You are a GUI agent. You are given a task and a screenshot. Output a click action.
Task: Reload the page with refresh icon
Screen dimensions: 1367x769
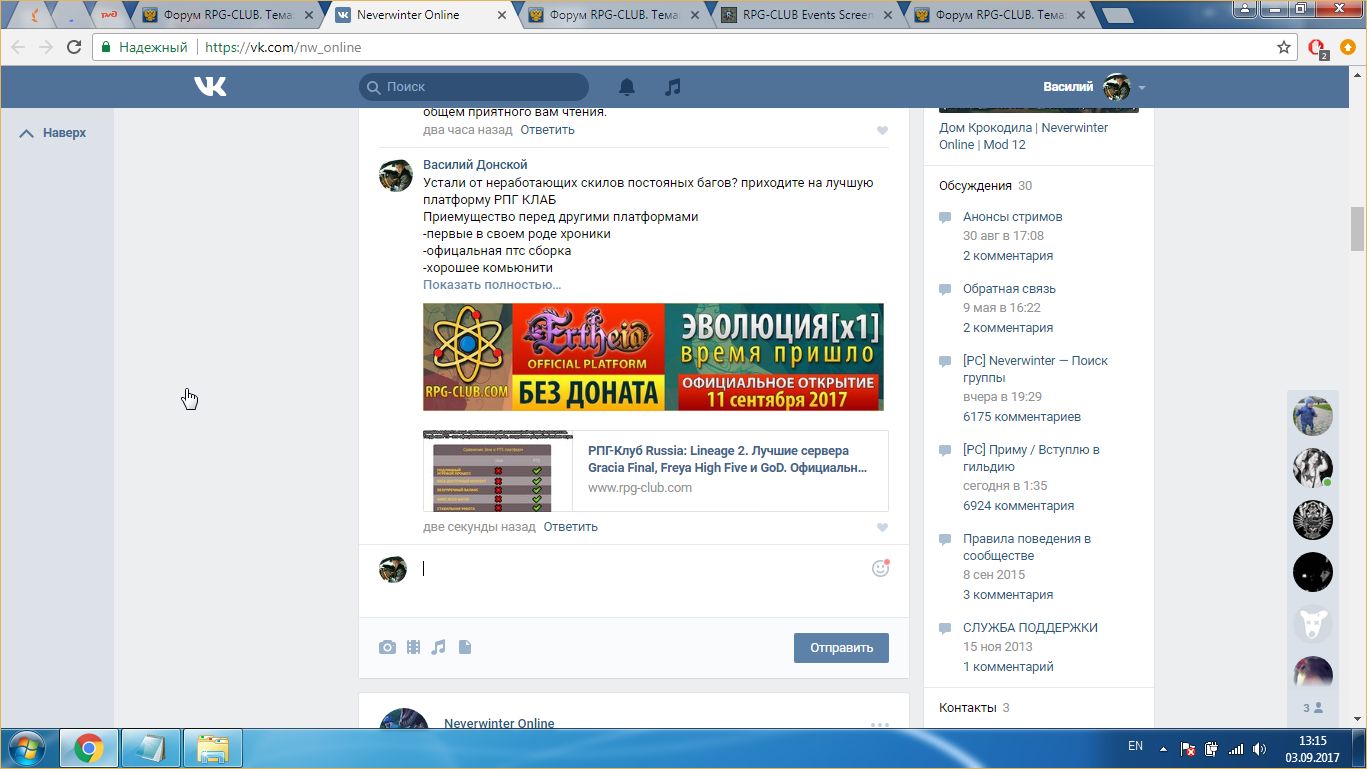coord(74,47)
